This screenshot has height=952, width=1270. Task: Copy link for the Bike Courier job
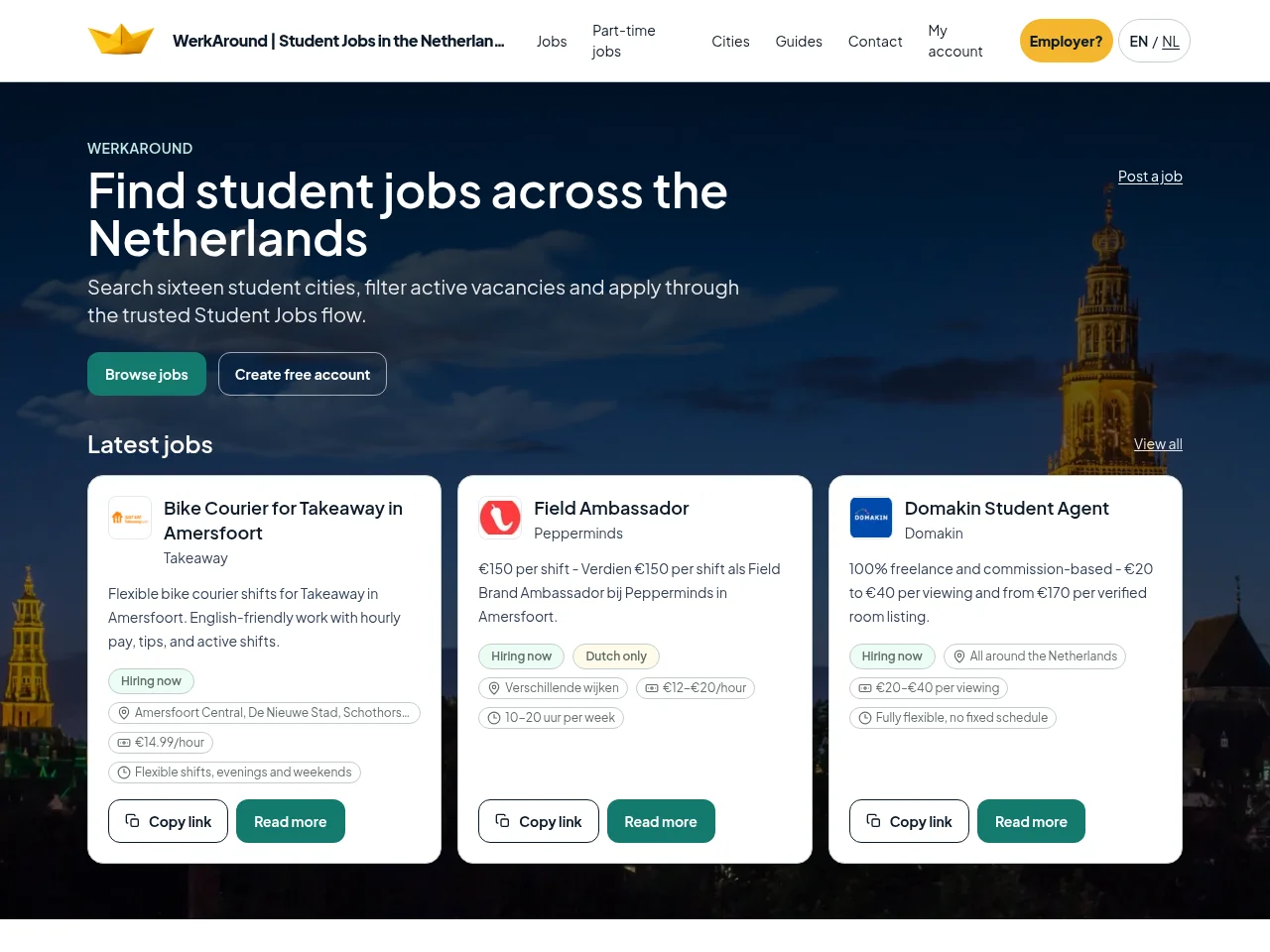pyautogui.click(x=168, y=821)
